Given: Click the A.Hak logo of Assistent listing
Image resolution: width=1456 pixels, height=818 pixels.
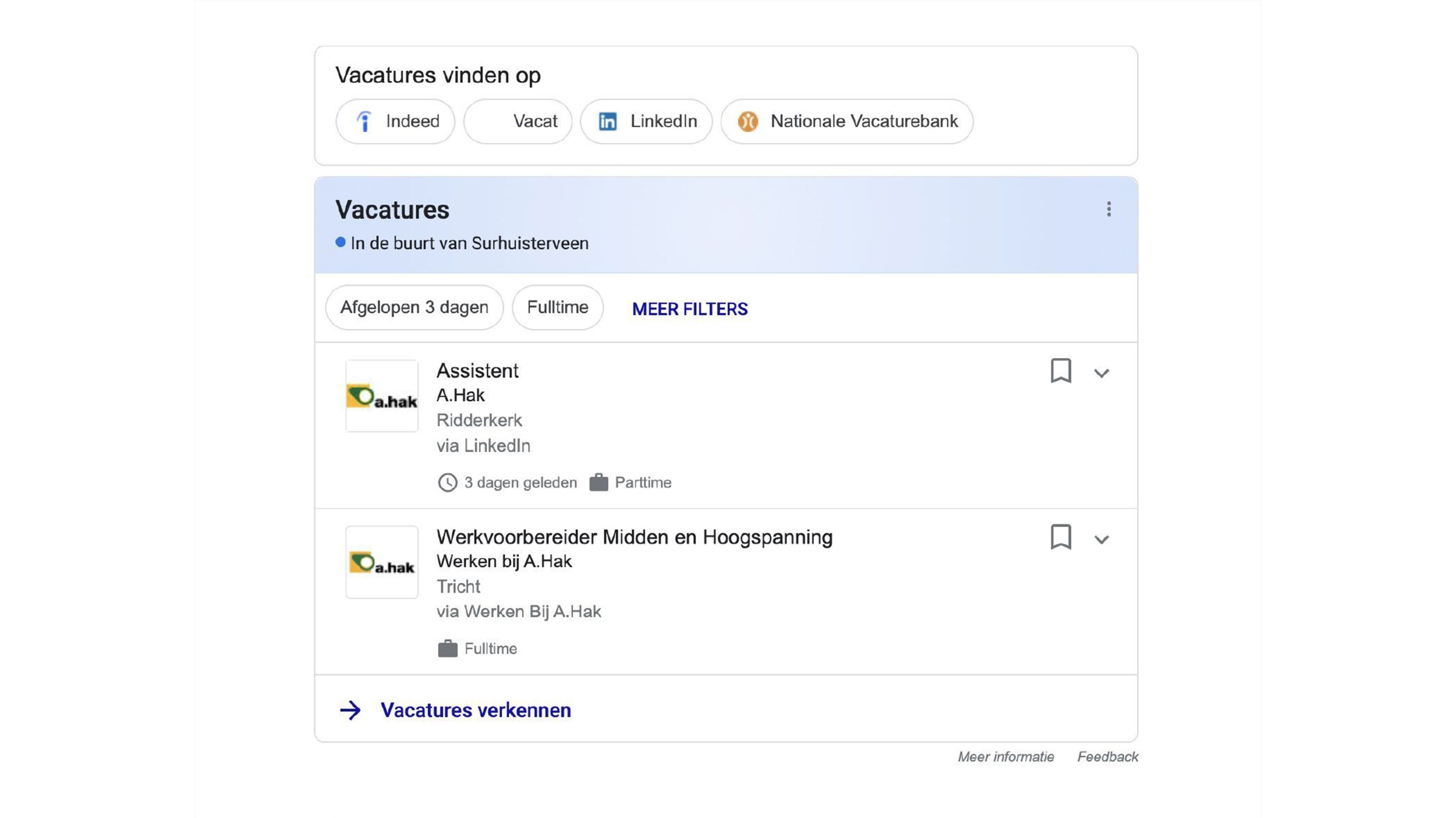Looking at the screenshot, I should tap(382, 396).
